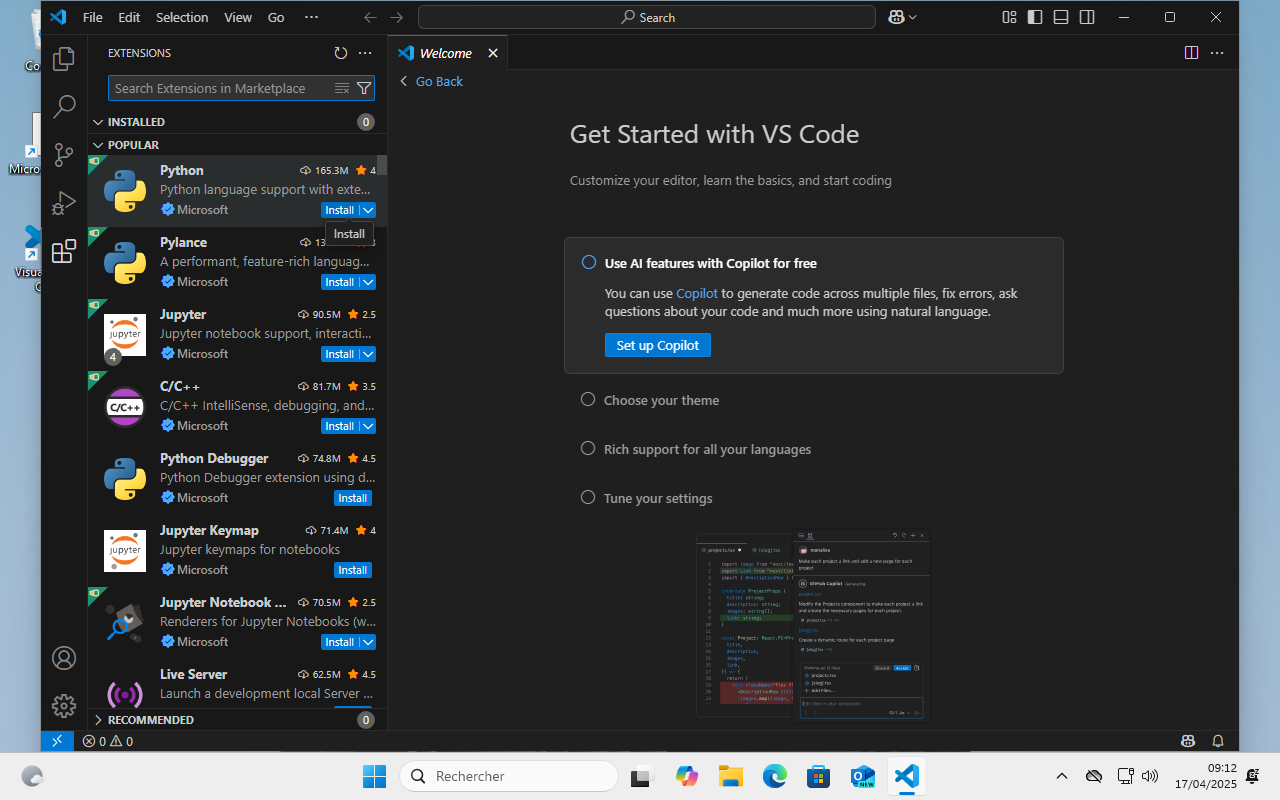
Task: Click Install button for Pylance
Action: [340, 282]
